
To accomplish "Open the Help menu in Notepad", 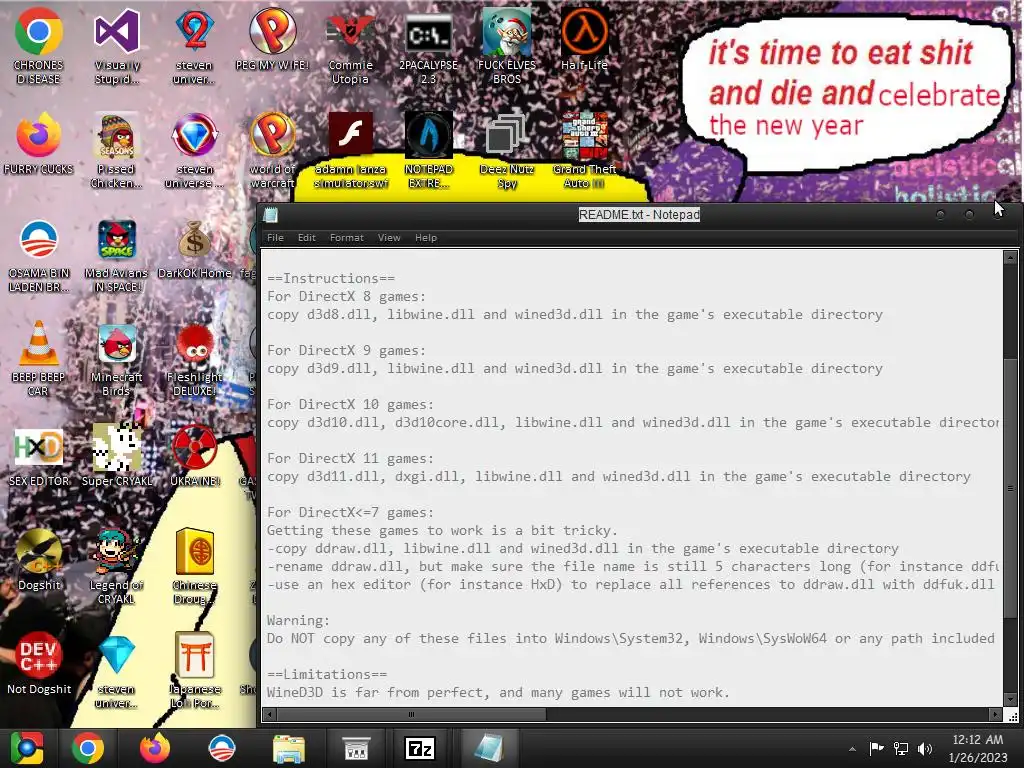I will (426, 238).
